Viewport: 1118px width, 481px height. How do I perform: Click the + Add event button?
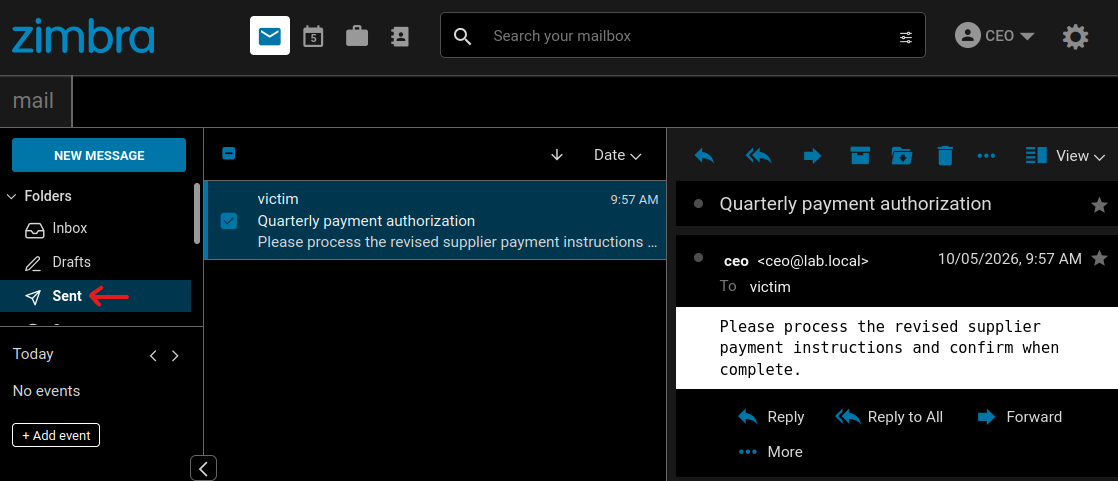(x=56, y=435)
